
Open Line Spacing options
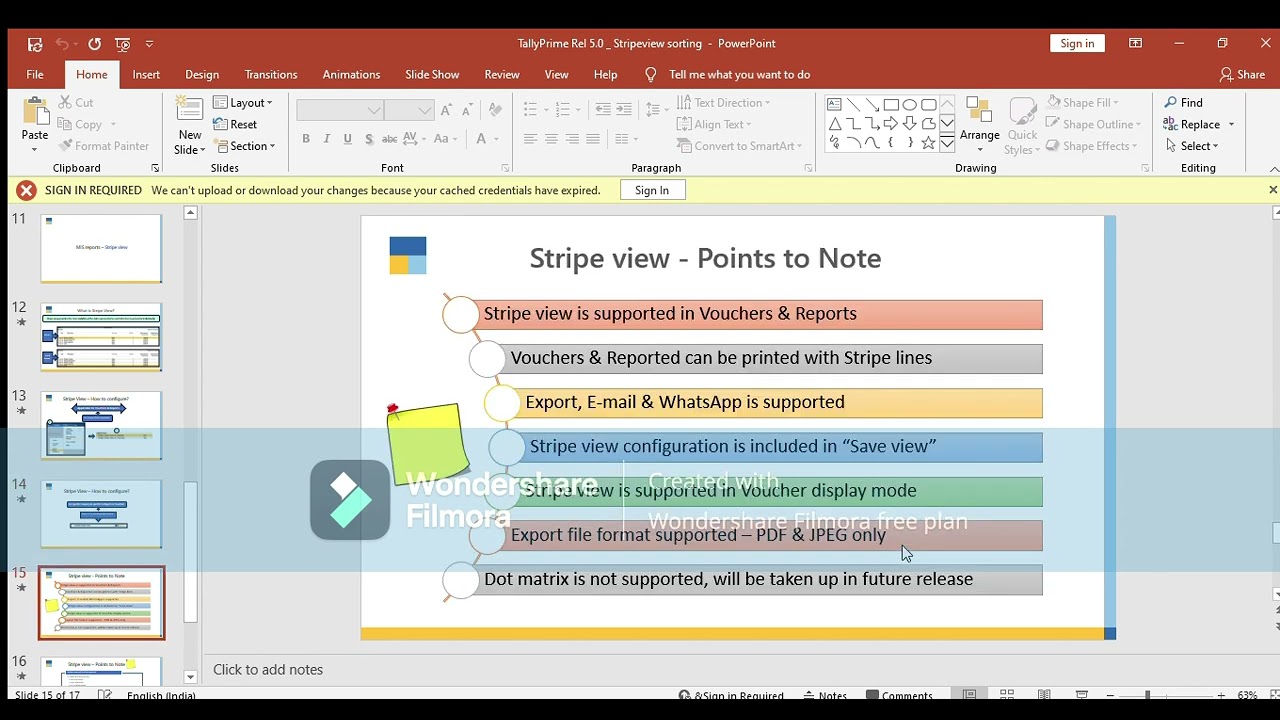coord(656,109)
